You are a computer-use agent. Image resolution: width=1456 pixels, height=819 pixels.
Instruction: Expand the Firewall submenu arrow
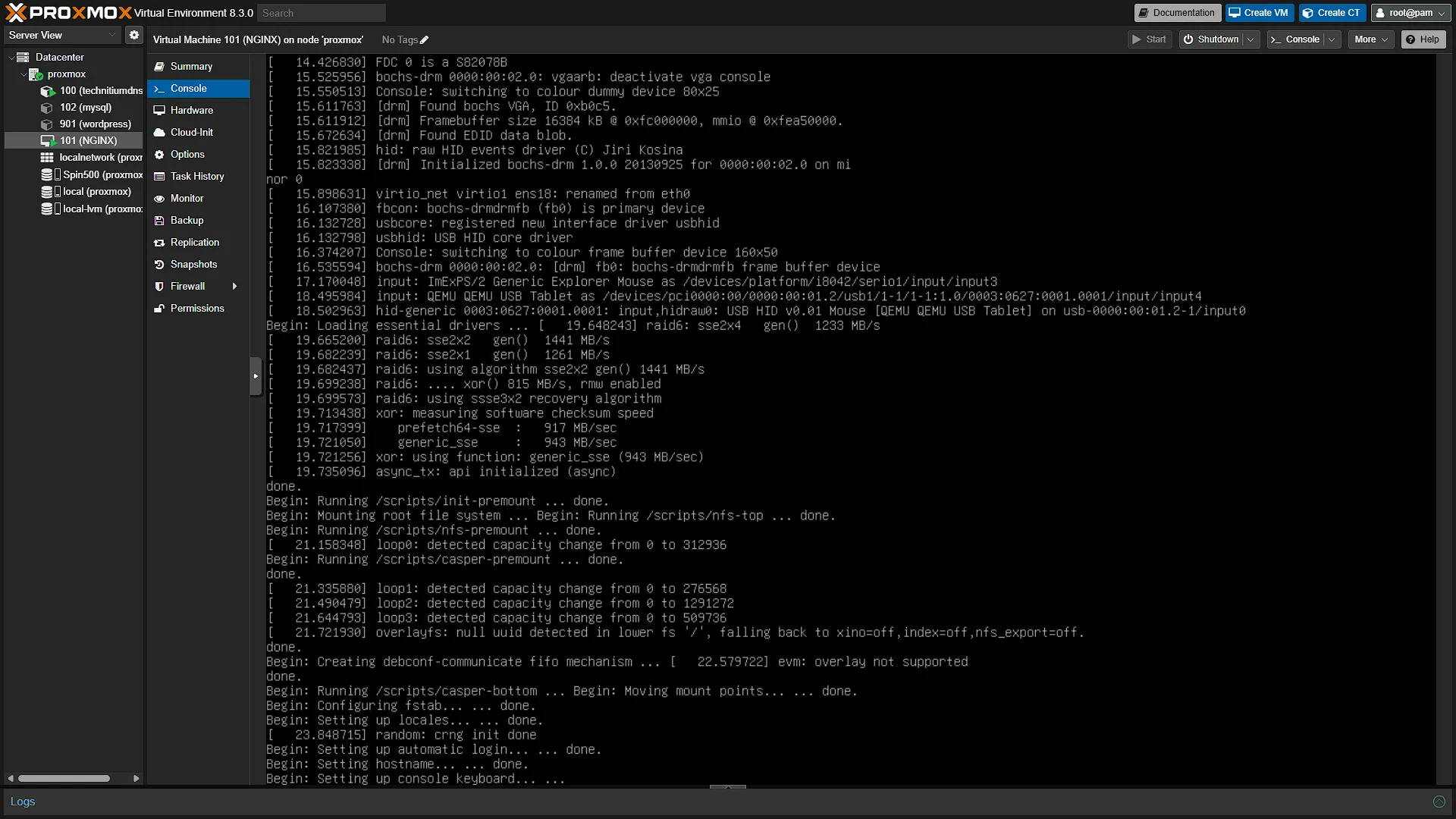pyautogui.click(x=234, y=286)
